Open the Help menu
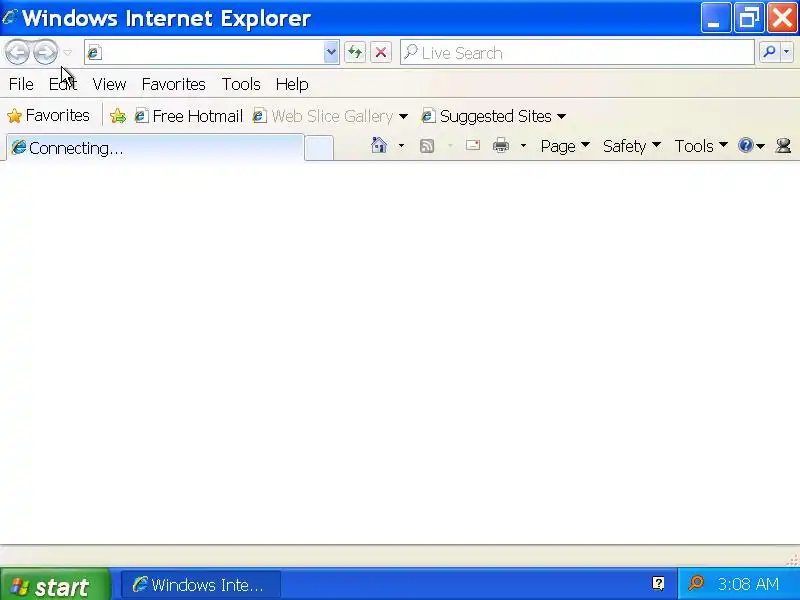This screenshot has height=600, width=800. coord(292,84)
